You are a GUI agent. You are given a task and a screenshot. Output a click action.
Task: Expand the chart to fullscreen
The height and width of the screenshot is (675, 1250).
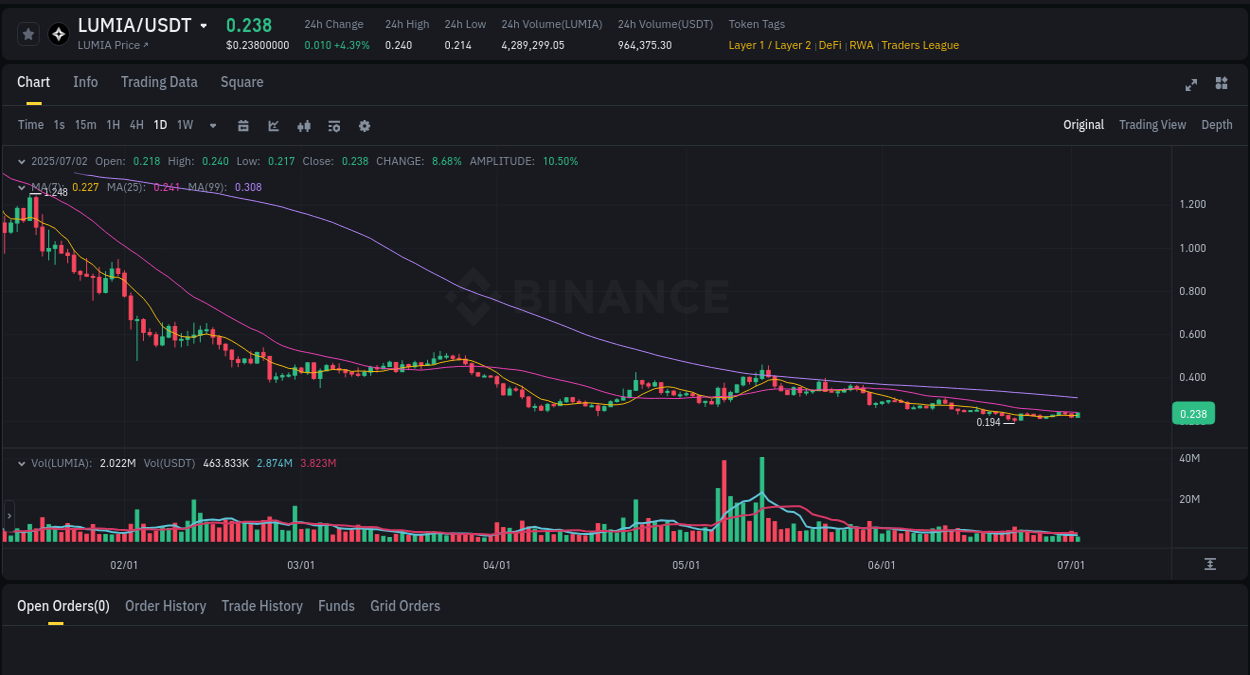1191,85
